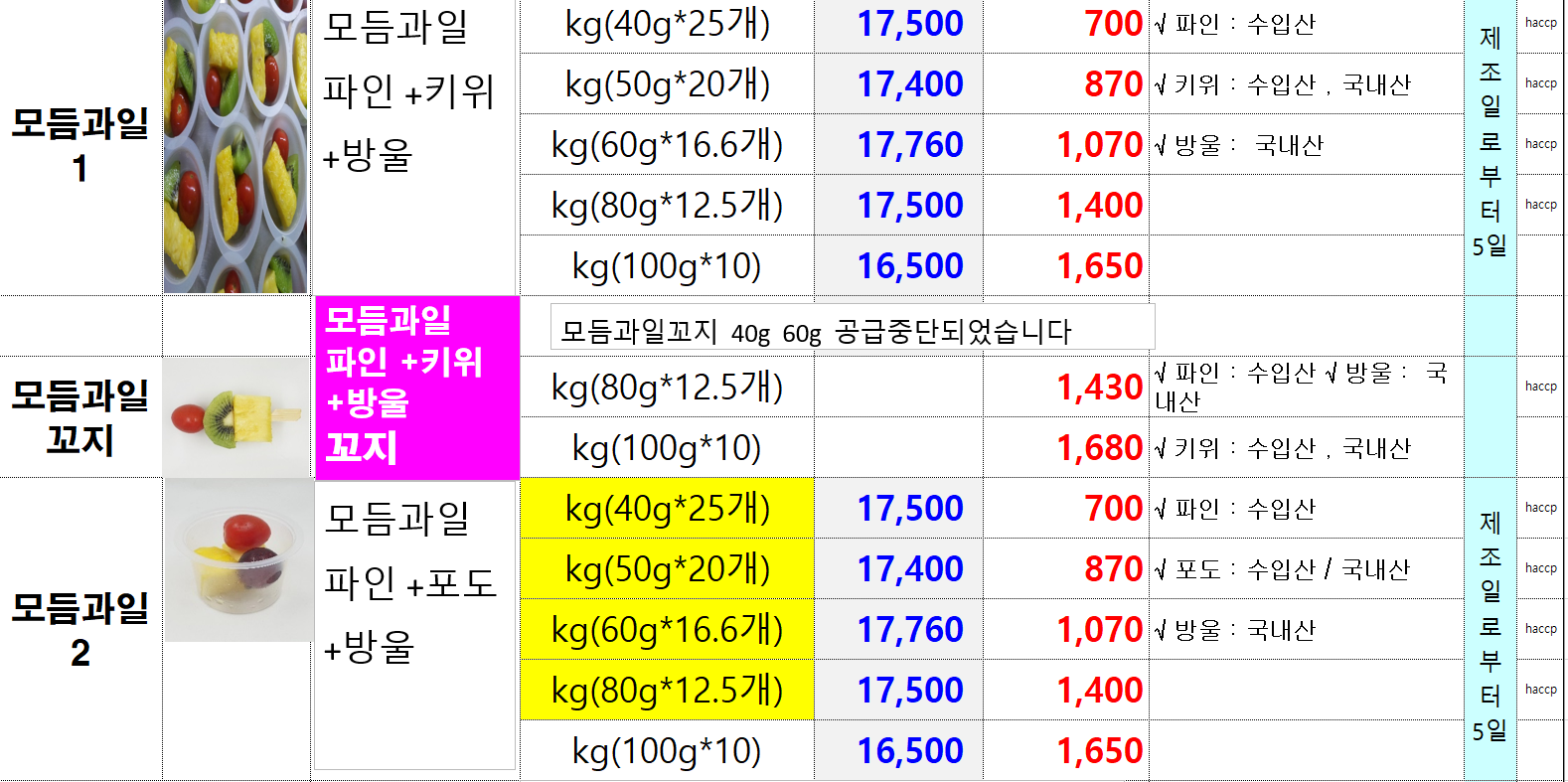Select the skewer origin cell 파인 : 수입산 방울 : 국내산

coord(1305,388)
